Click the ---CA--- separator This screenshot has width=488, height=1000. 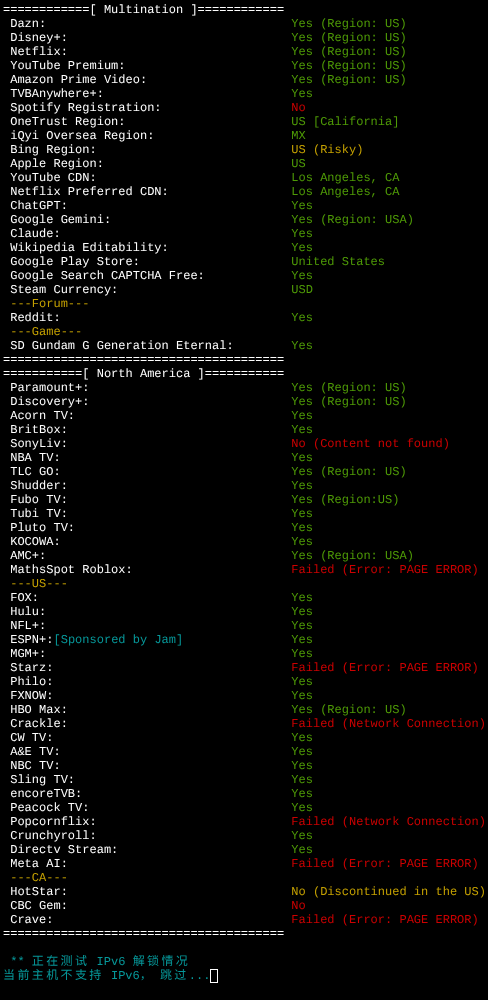coord(39,878)
